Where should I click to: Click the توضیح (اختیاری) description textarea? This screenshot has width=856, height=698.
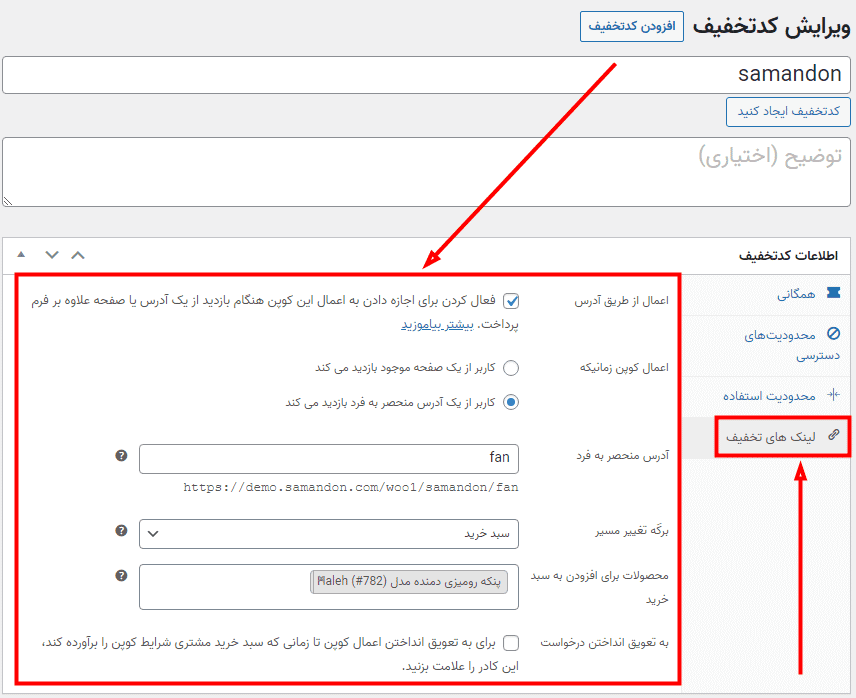(426, 172)
